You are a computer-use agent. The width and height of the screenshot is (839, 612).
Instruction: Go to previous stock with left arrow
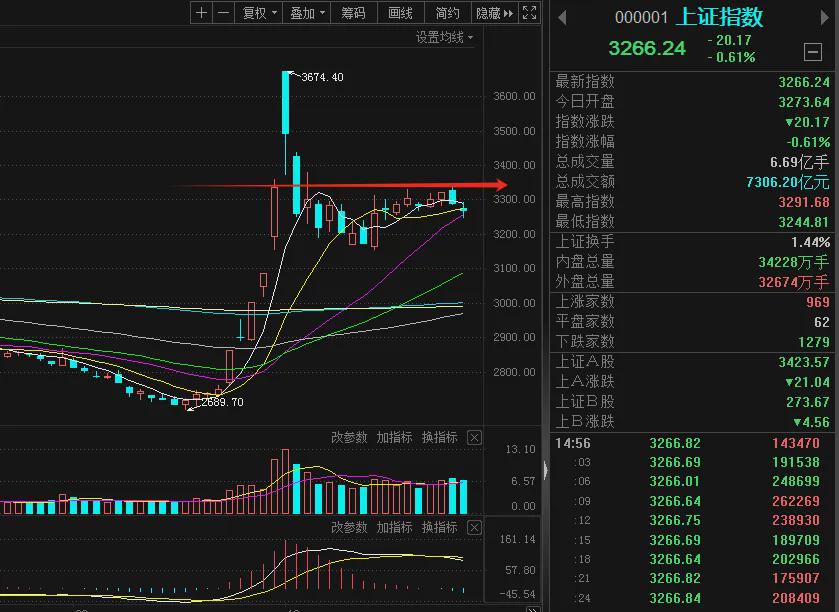click(562, 18)
